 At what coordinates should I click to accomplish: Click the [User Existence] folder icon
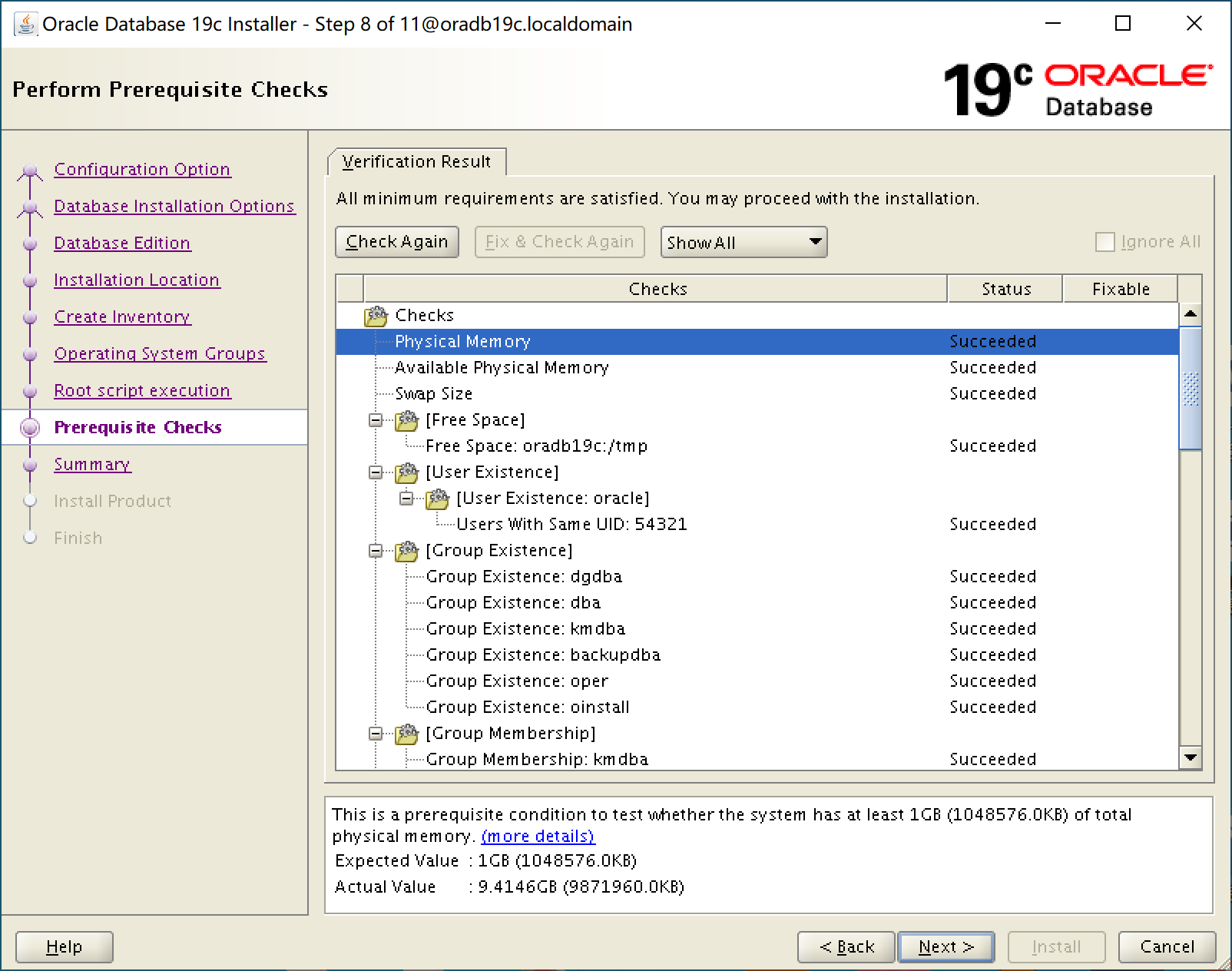(406, 472)
